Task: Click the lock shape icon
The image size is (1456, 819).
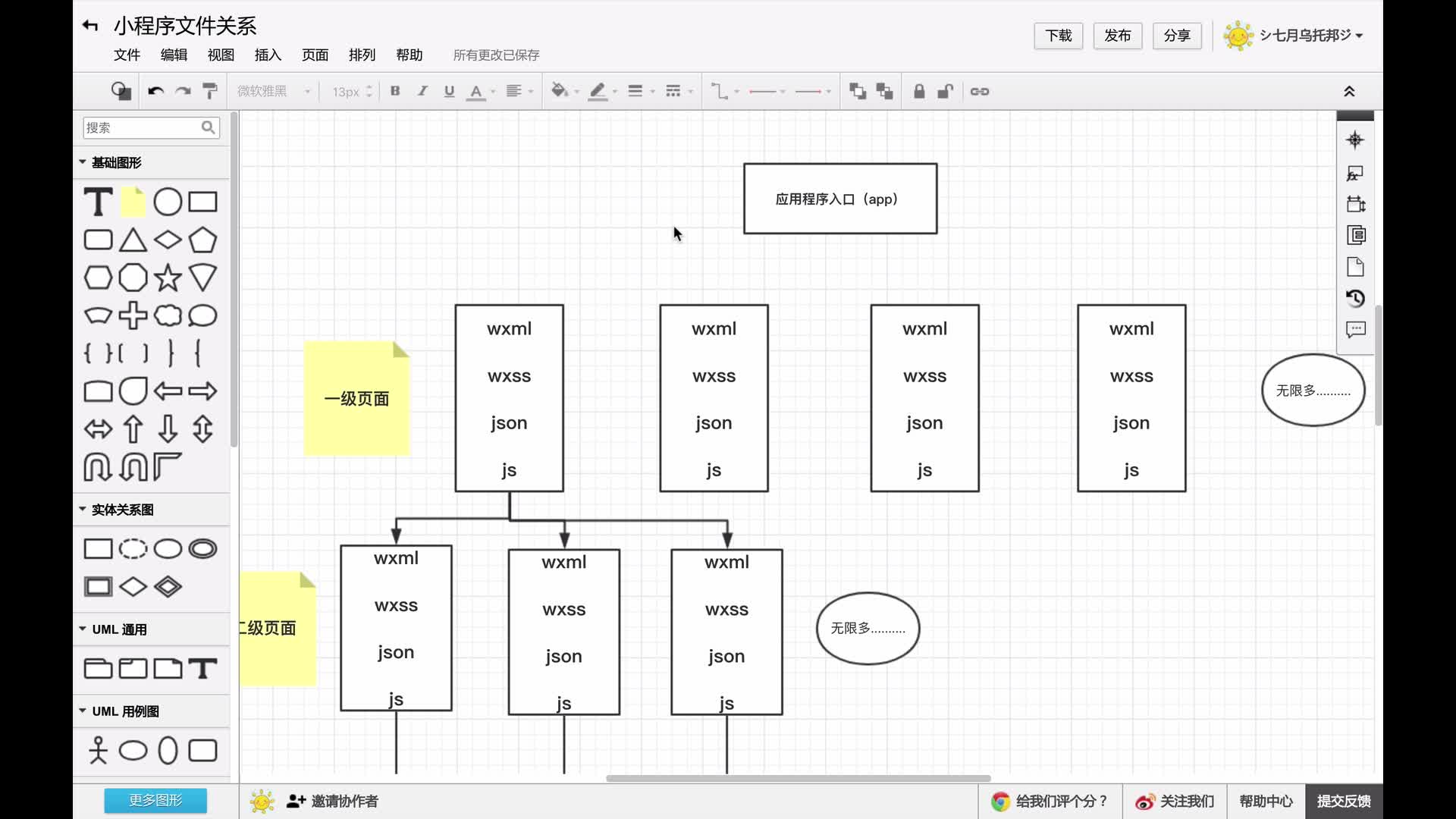Action: [919, 91]
